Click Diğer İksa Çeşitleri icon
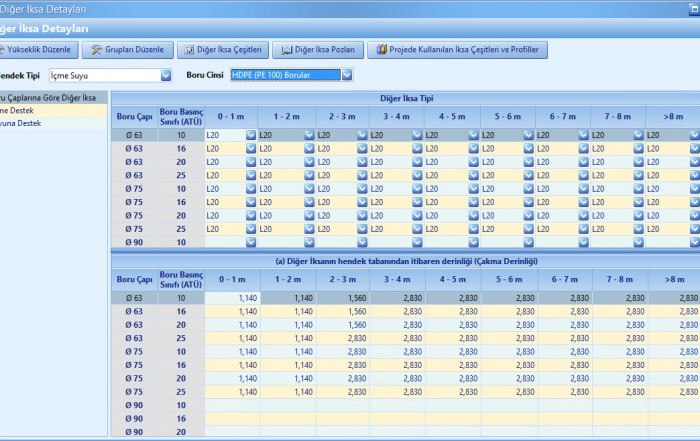Image resolution: width=700 pixels, height=441 pixels. (x=190, y=49)
